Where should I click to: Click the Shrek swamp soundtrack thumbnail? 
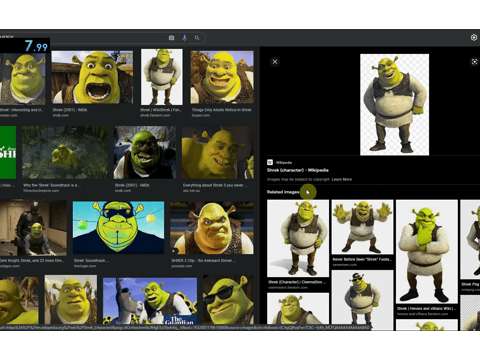pos(65,152)
